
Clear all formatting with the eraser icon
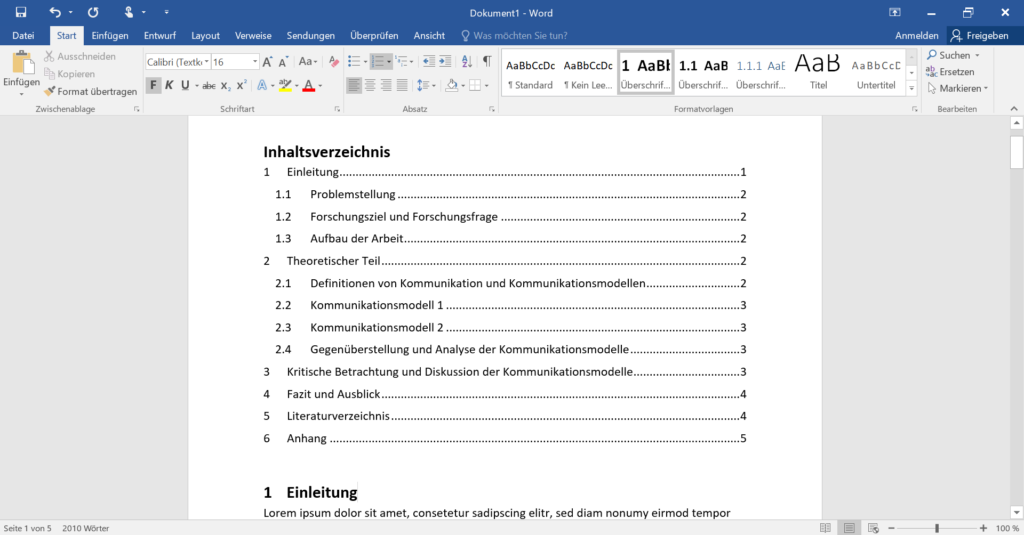pos(334,62)
